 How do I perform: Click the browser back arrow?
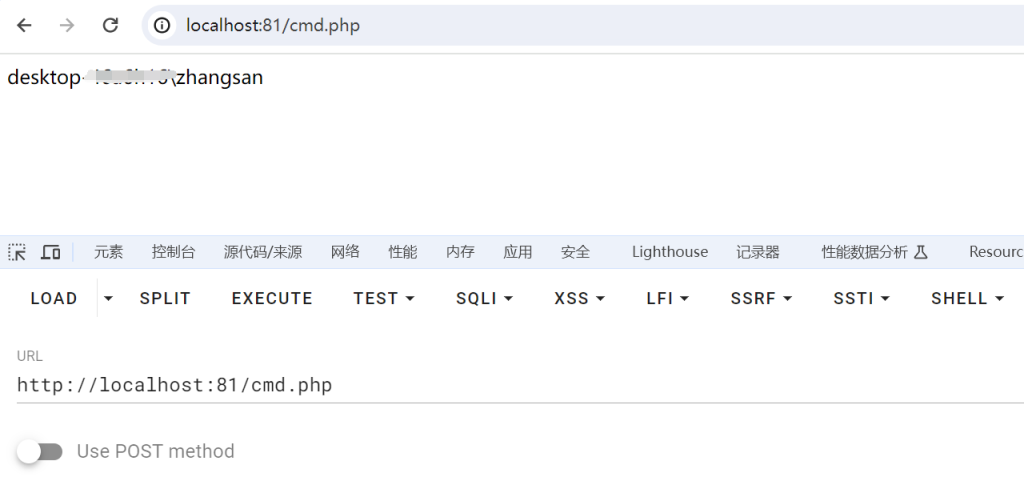24,25
